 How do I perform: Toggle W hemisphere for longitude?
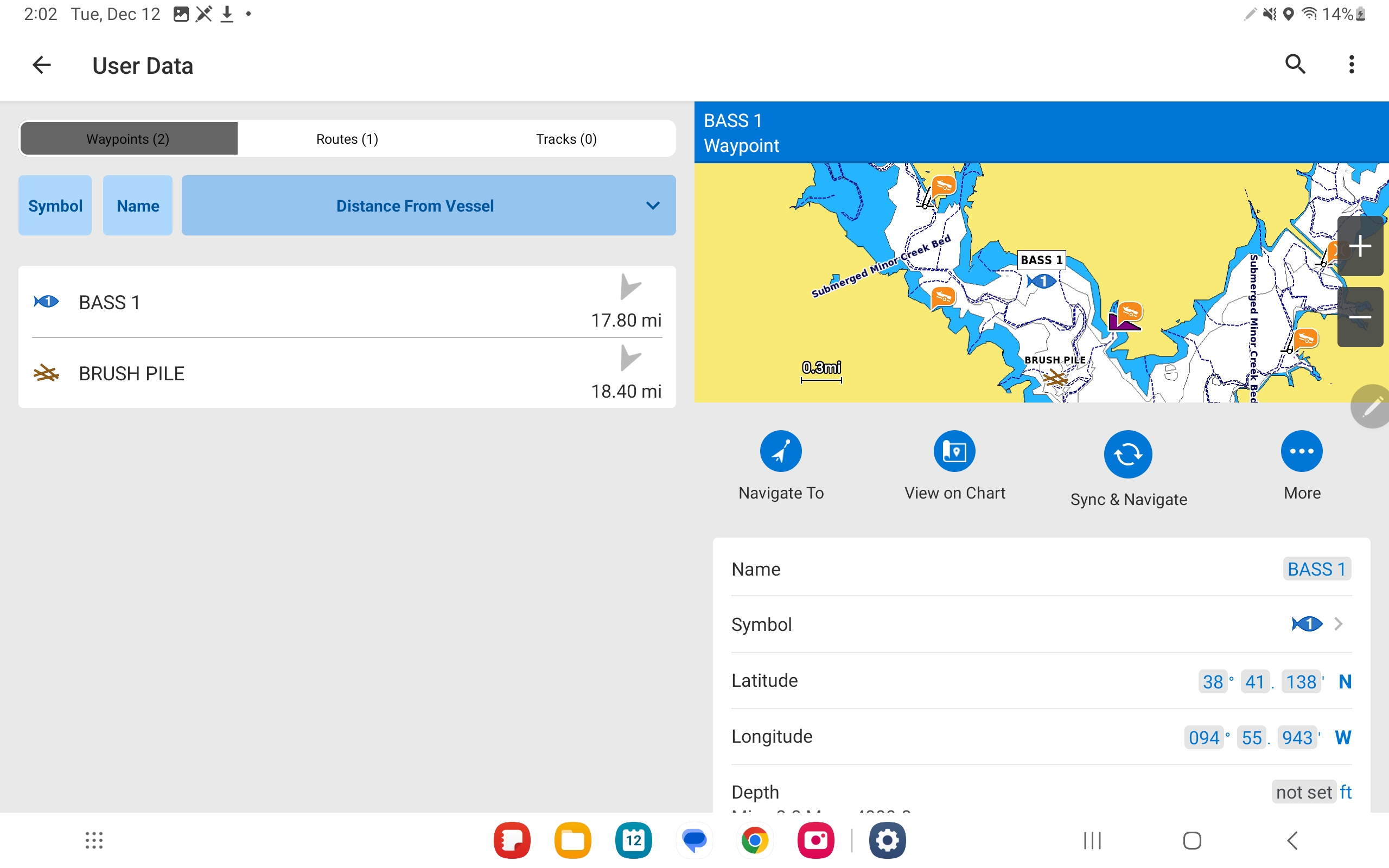coord(1342,737)
